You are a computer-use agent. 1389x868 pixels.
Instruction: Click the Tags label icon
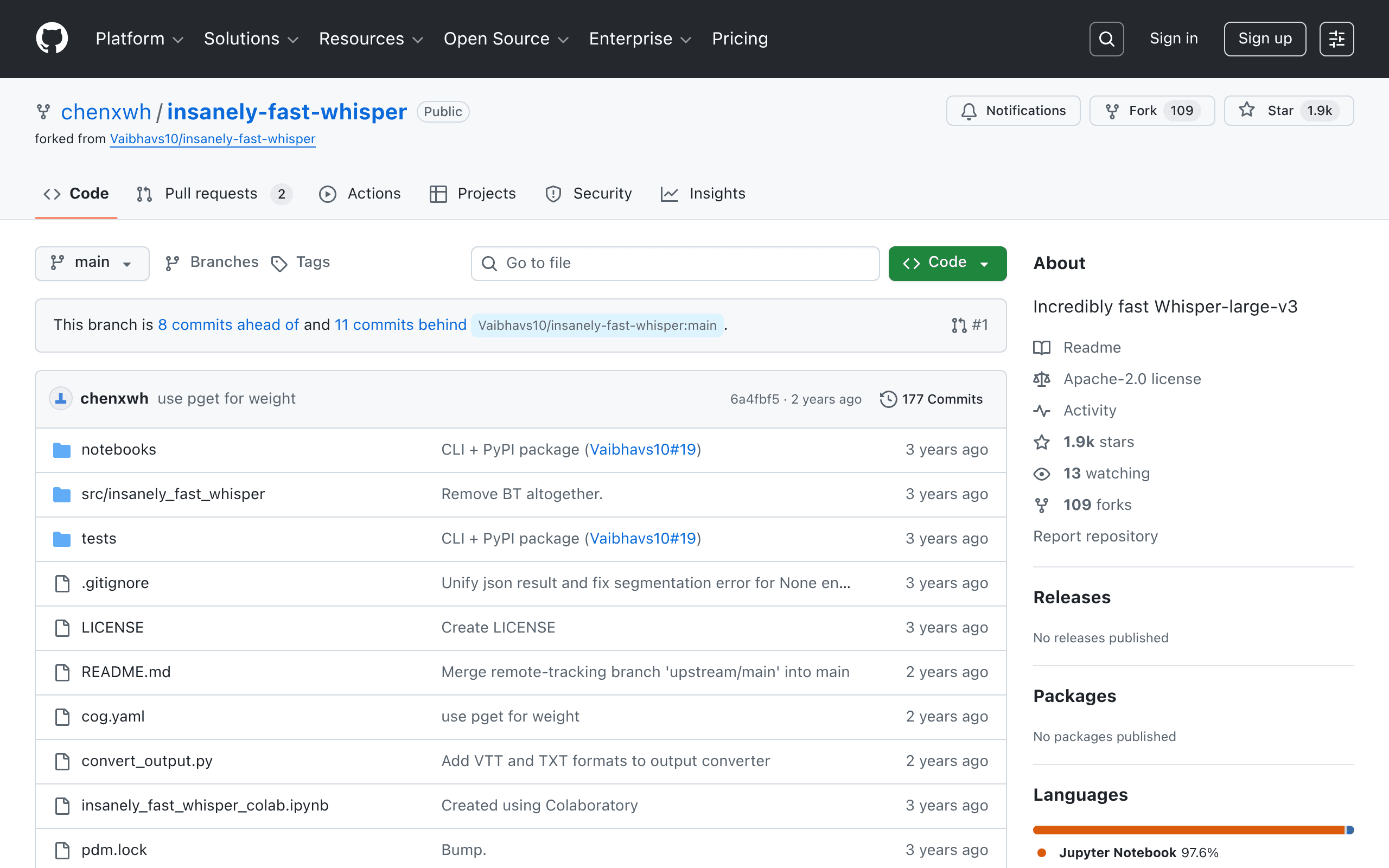(x=279, y=263)
